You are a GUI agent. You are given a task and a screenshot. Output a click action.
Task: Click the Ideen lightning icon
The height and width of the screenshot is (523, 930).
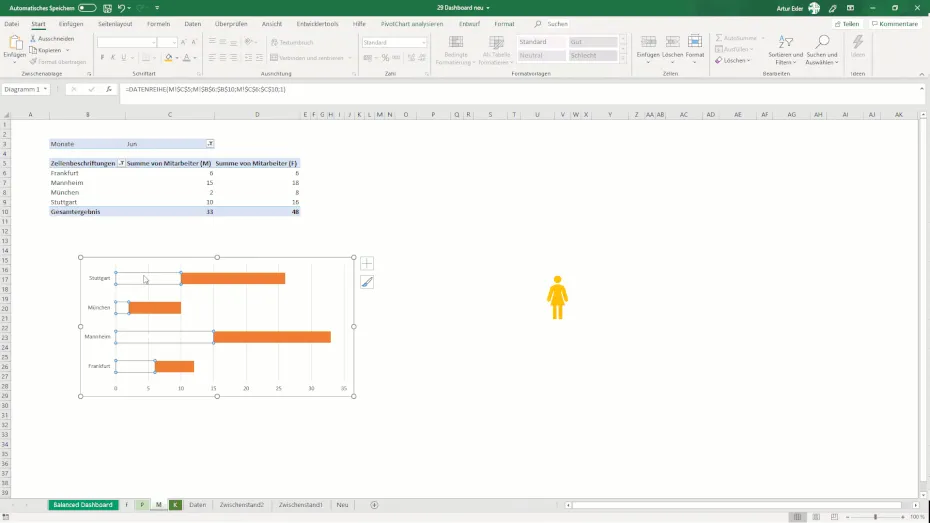[x=858, y=42]
